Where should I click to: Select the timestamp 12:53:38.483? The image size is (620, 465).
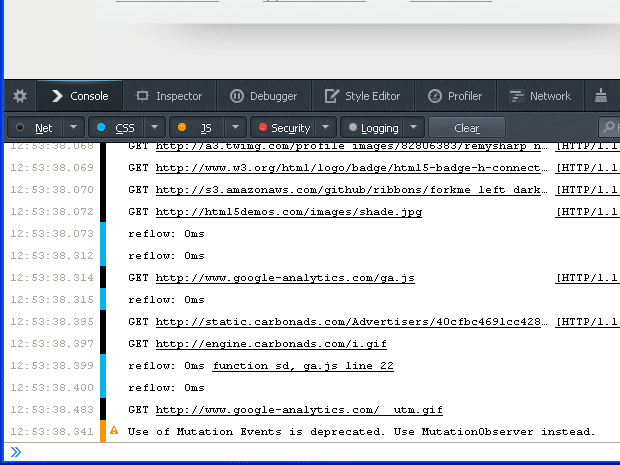point(52,410)
